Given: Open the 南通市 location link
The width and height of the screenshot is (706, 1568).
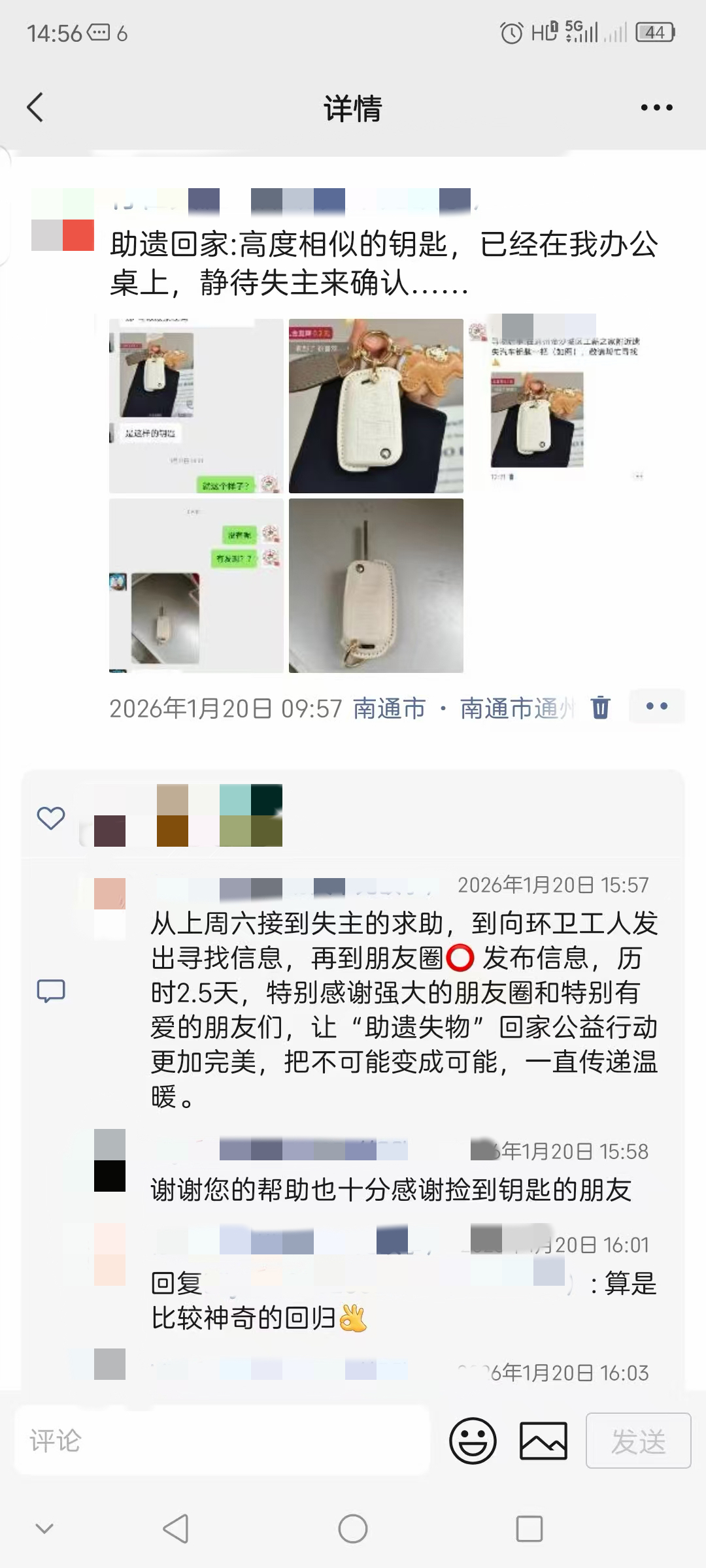Looking at the screenshot, I should point(390,708).
